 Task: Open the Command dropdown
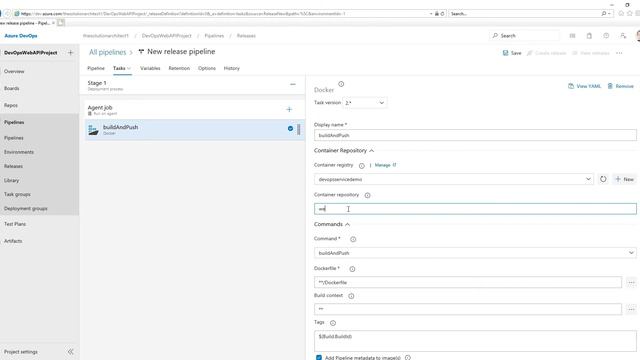475,253
